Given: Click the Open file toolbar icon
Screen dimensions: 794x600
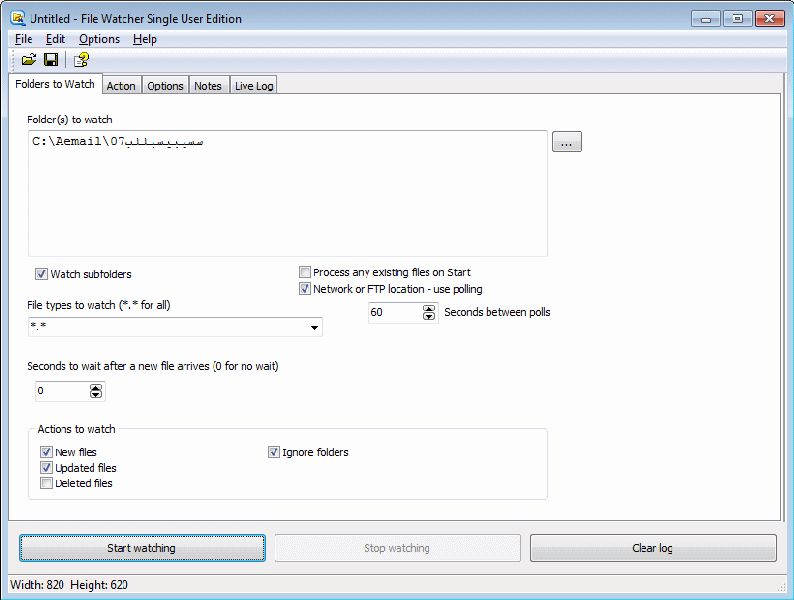Looking at the screenshot, I should [x=29, y=60].
